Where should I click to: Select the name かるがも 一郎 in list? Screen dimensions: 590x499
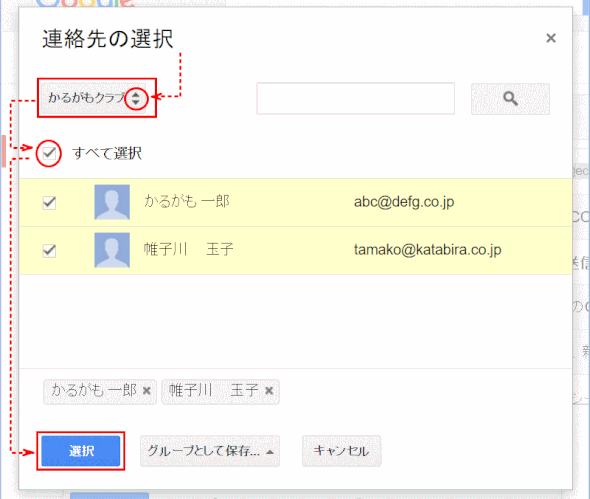click(x=187, y=202)
